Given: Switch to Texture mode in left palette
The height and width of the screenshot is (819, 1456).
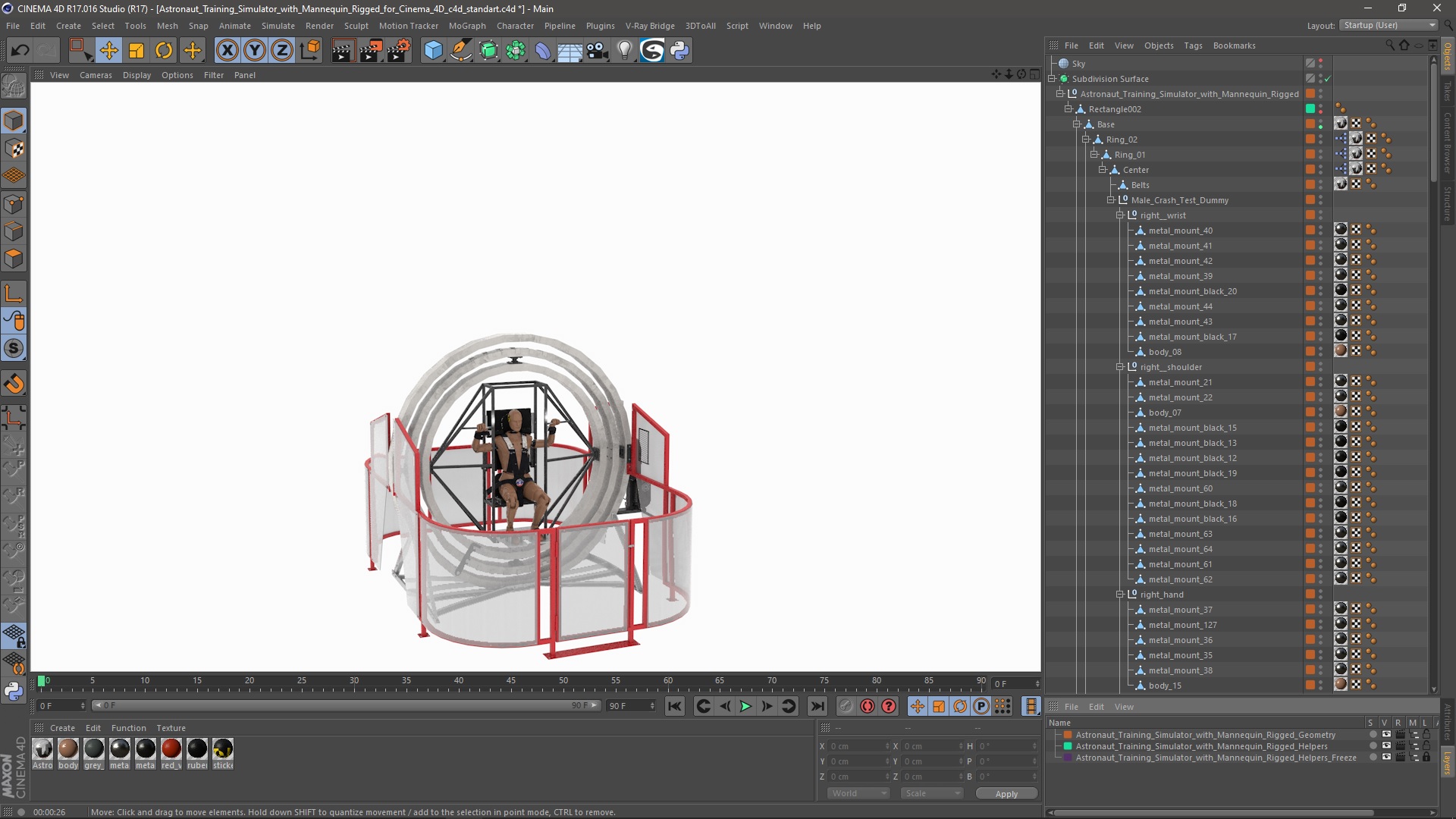Looking at the screenshot, I should (x=14, y=149).
